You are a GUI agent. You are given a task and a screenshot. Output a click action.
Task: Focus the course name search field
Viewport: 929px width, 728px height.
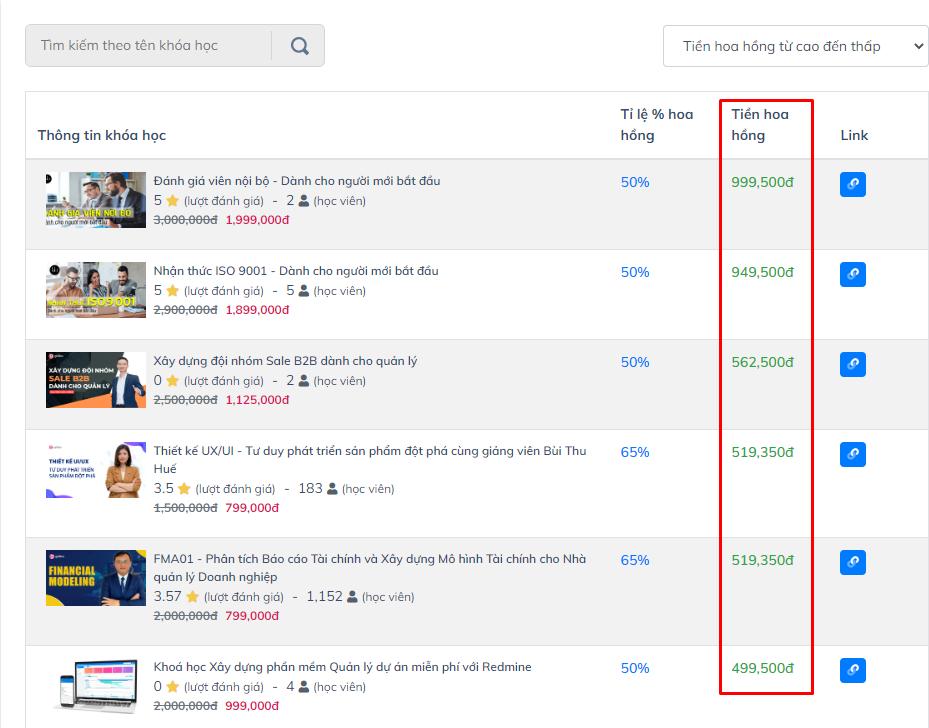148,46
